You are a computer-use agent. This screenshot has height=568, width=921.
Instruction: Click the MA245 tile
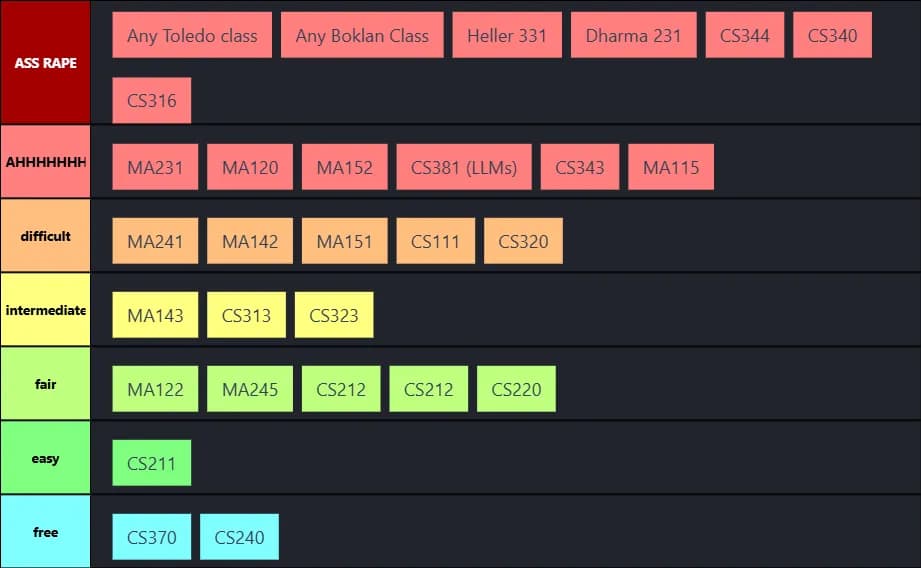click(250, 389)
